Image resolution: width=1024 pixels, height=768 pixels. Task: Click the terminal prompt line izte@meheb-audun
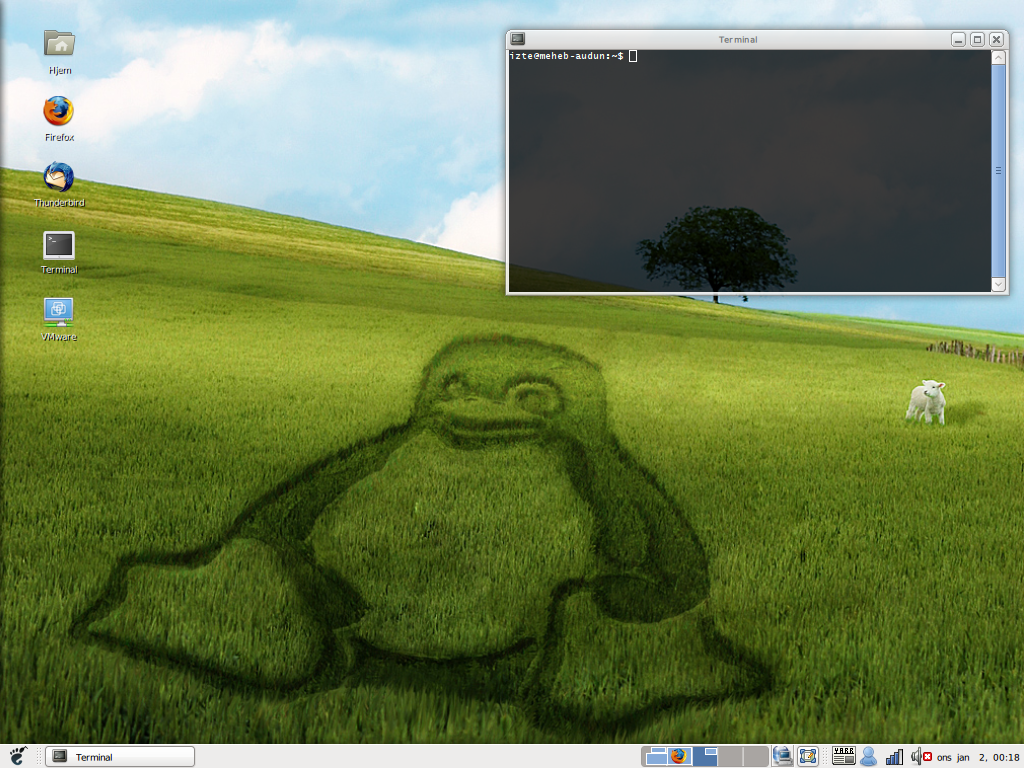tap(566, 56)
